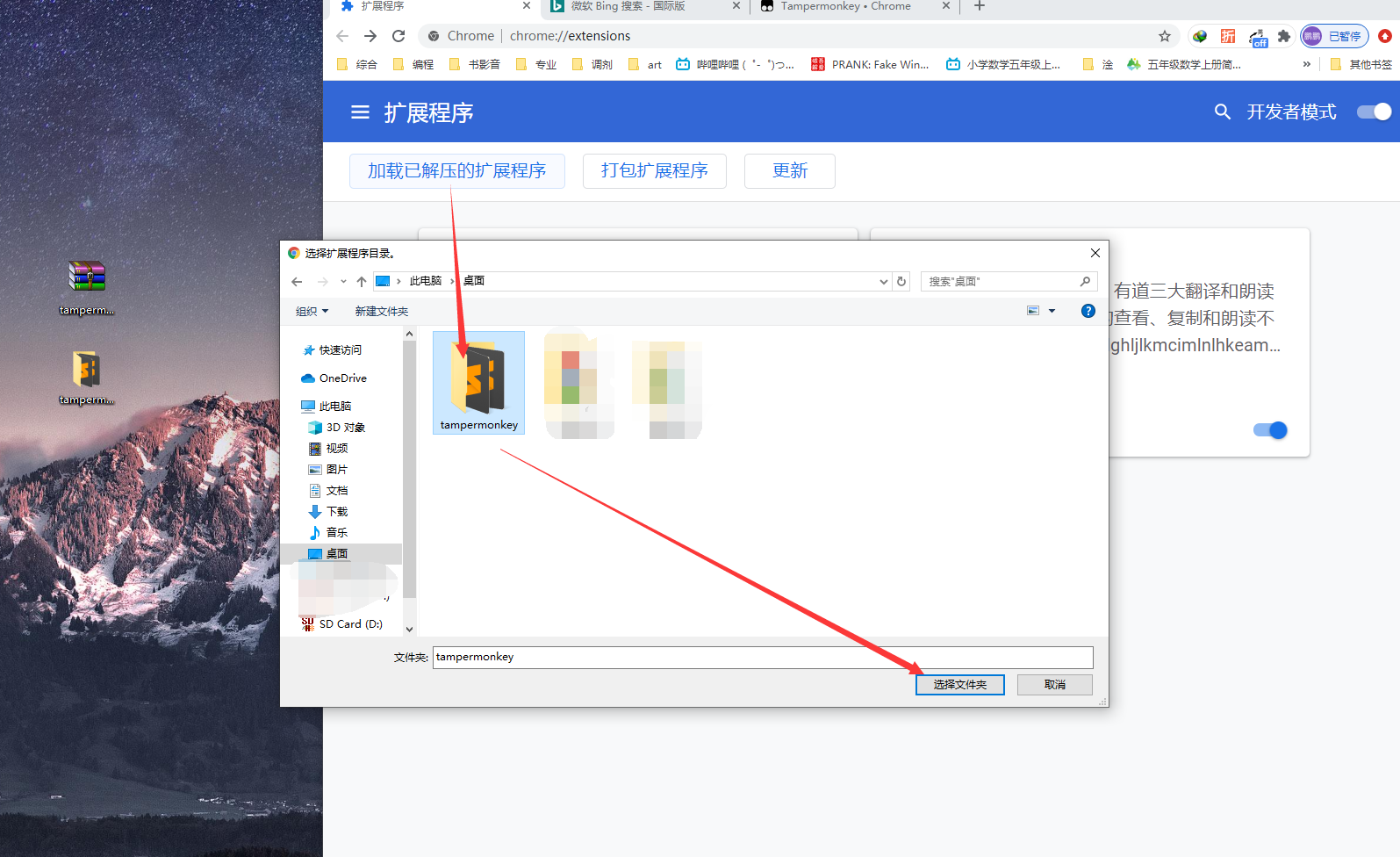Go back in the Chrome browser toolbar
1400x857 pixels.
pyautogui.click(x=342, y=36)
